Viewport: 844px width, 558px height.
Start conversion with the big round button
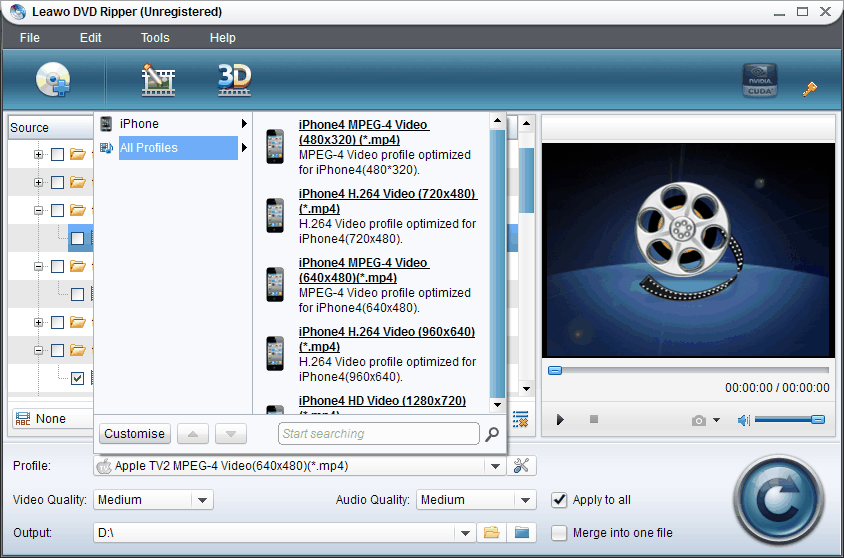[x=778, y=500]
